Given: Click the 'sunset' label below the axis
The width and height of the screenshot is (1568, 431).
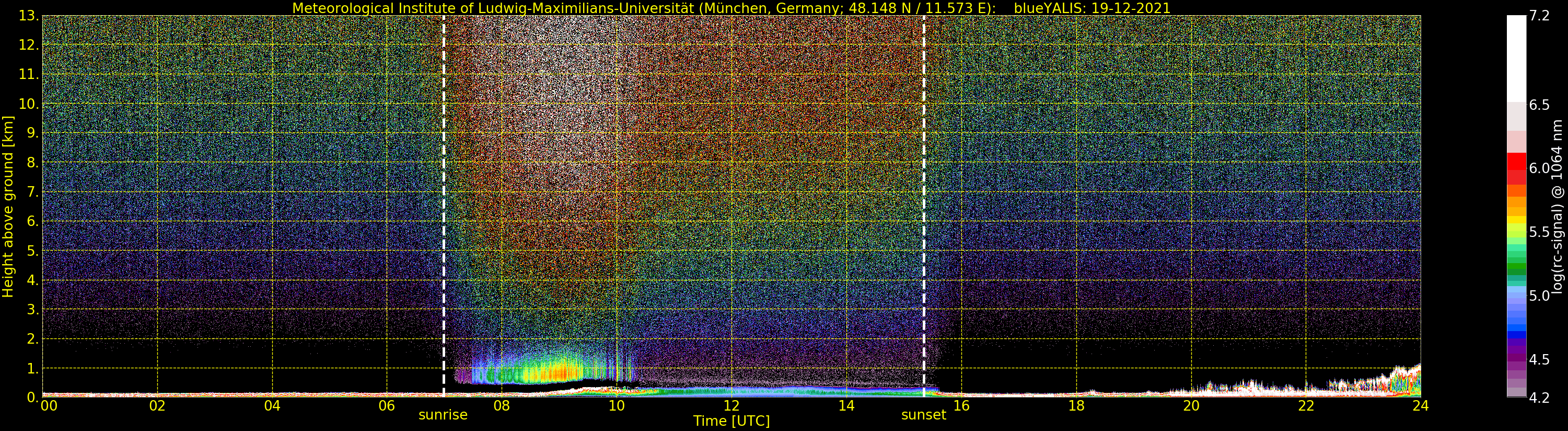Looking at the screenshot, I should coord(923,415).
